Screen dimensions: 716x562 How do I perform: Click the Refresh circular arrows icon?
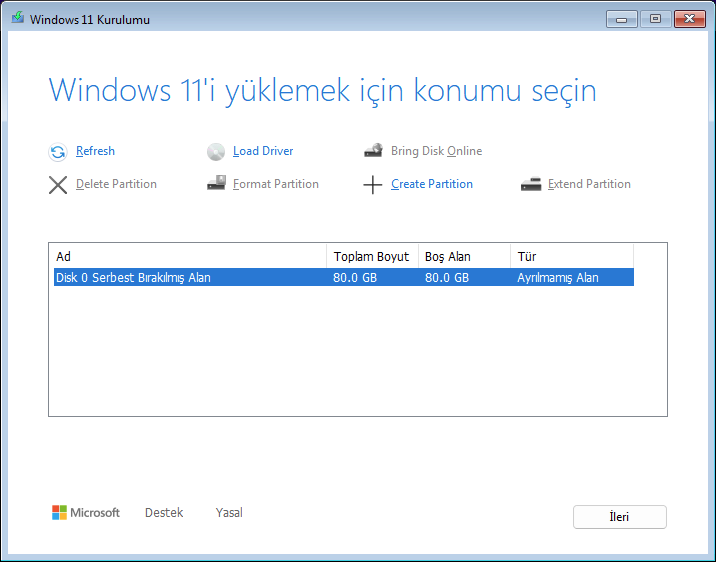(58, 152)
